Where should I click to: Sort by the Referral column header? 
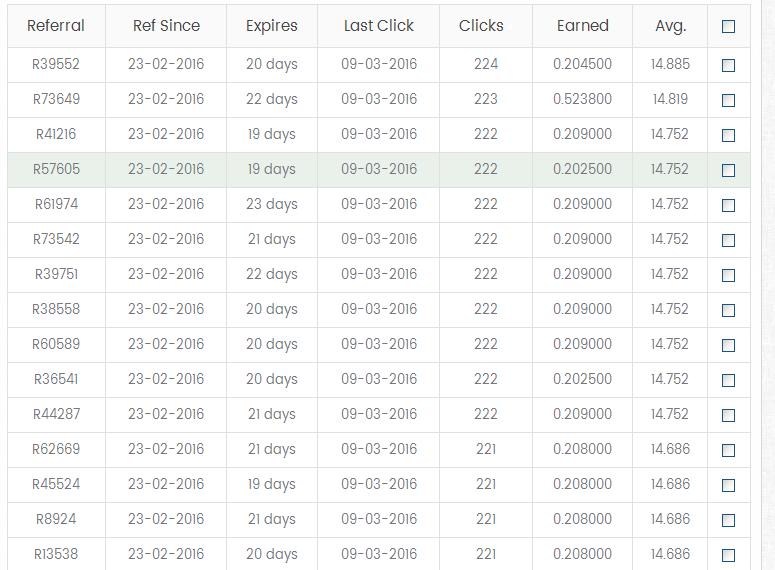[x=56, y=26]
